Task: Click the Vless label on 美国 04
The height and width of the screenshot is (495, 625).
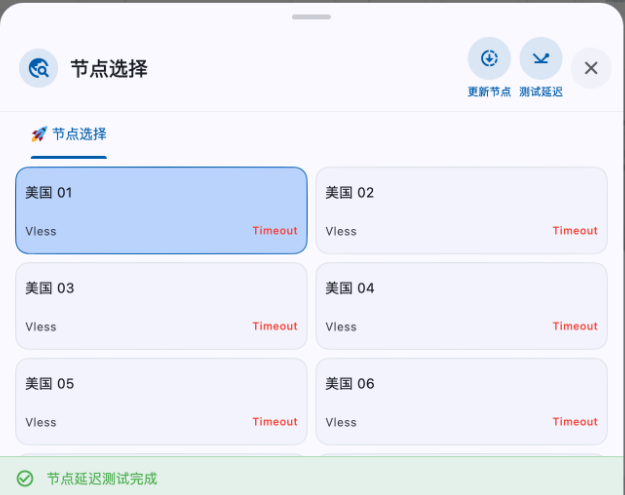Action: pyautogui.click(x=341, y=327)
